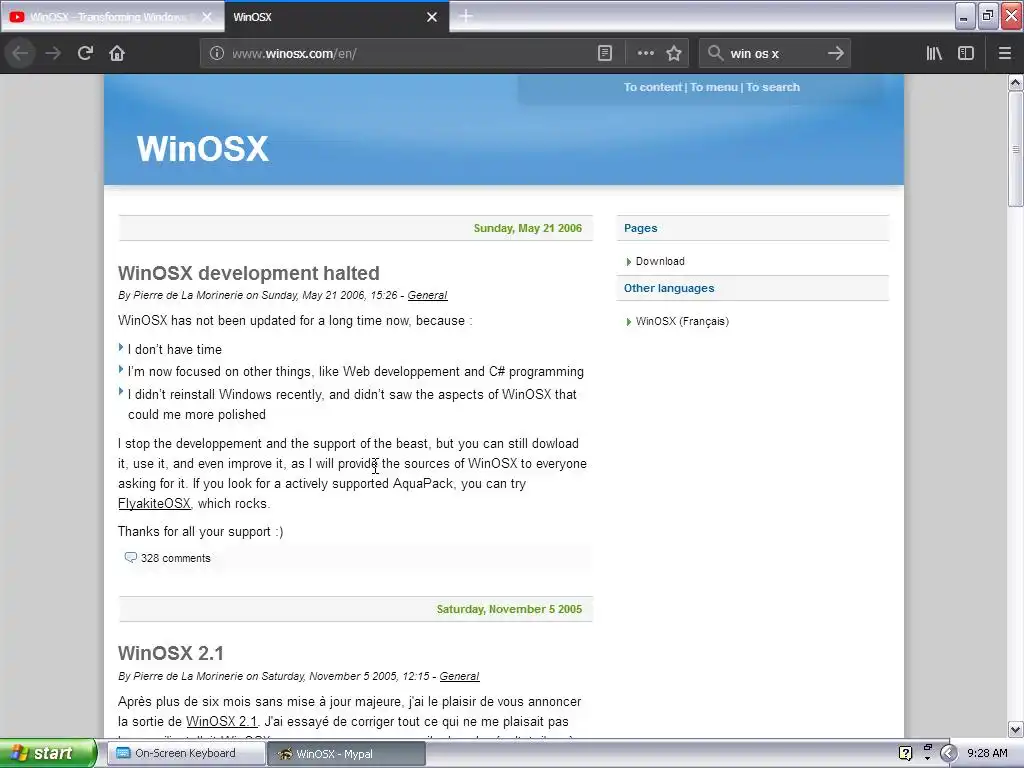Follow the inline 'WinOSX 2.1' text link

tap(221, 722)
